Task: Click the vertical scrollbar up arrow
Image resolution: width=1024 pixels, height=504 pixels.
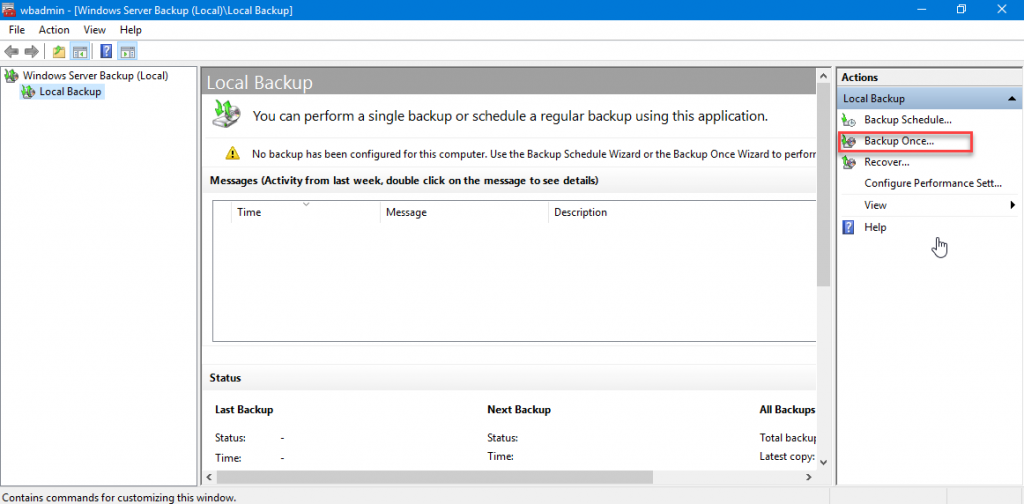Action: [x=823, y=76]
